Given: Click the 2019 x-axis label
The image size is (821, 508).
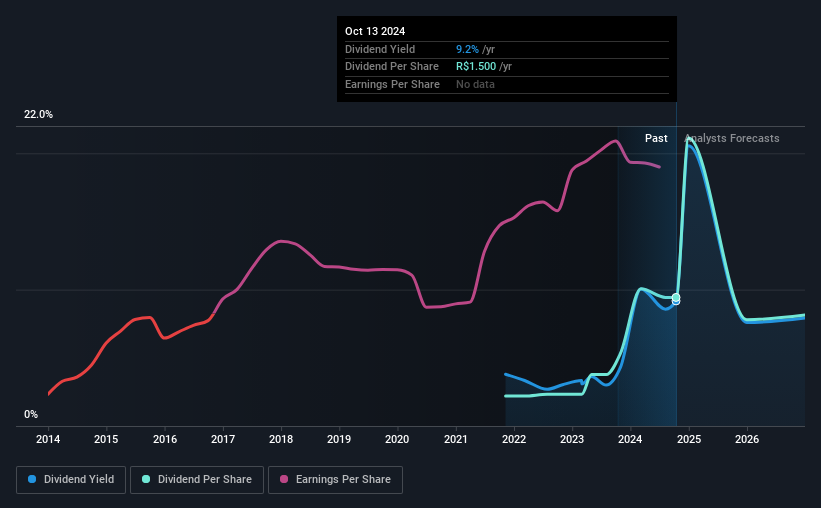Looking at the screenshot, I should pyautogui.click(x=339, y=439).
